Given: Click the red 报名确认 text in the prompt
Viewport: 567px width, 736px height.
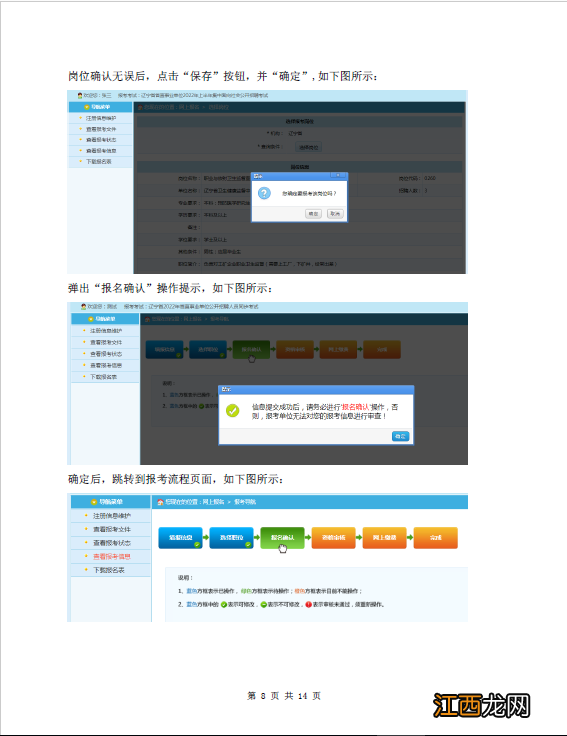Looking at the screenshot, I should pyautogui.click(x=355, y=407).
